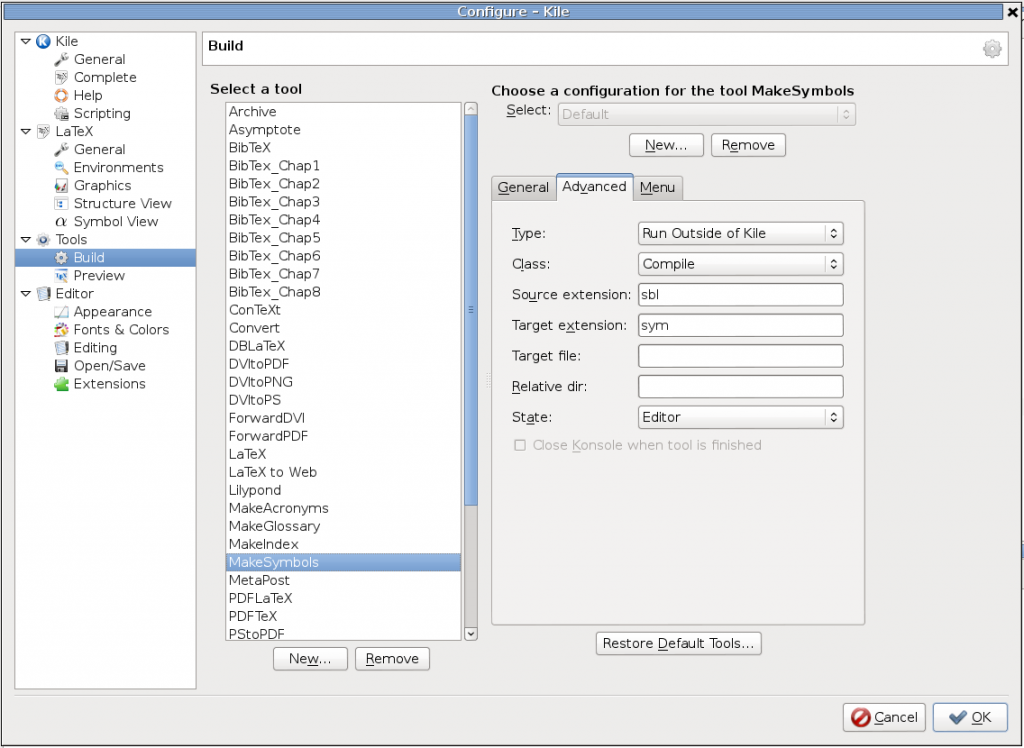This screenshot has height=748, width=1024.
Task: Click the Preview icon
Action: click(61, 276)
